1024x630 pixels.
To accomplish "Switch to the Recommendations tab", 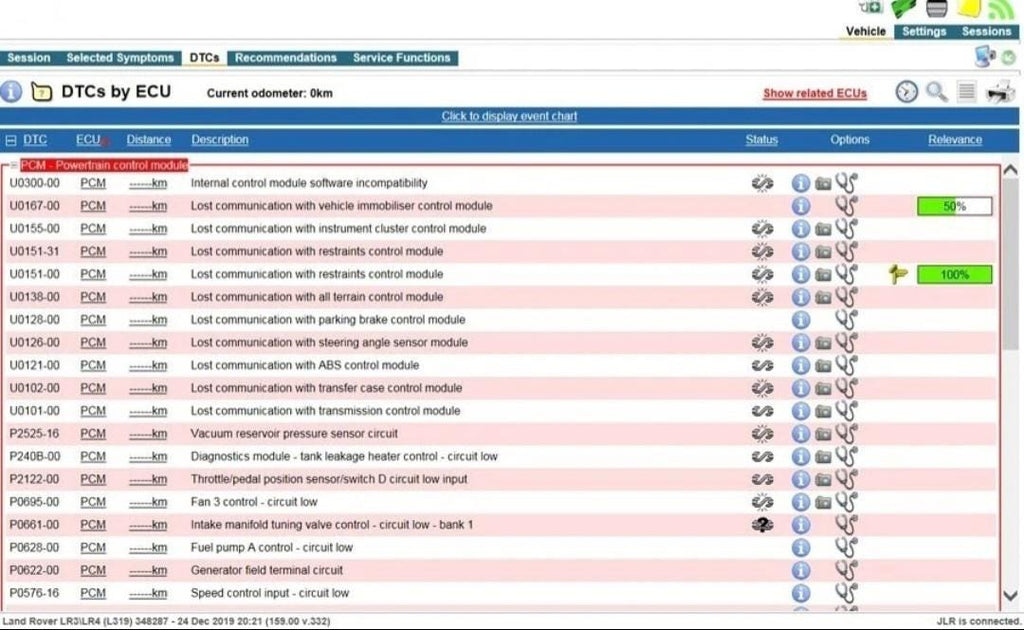I will tap(286, 58).
